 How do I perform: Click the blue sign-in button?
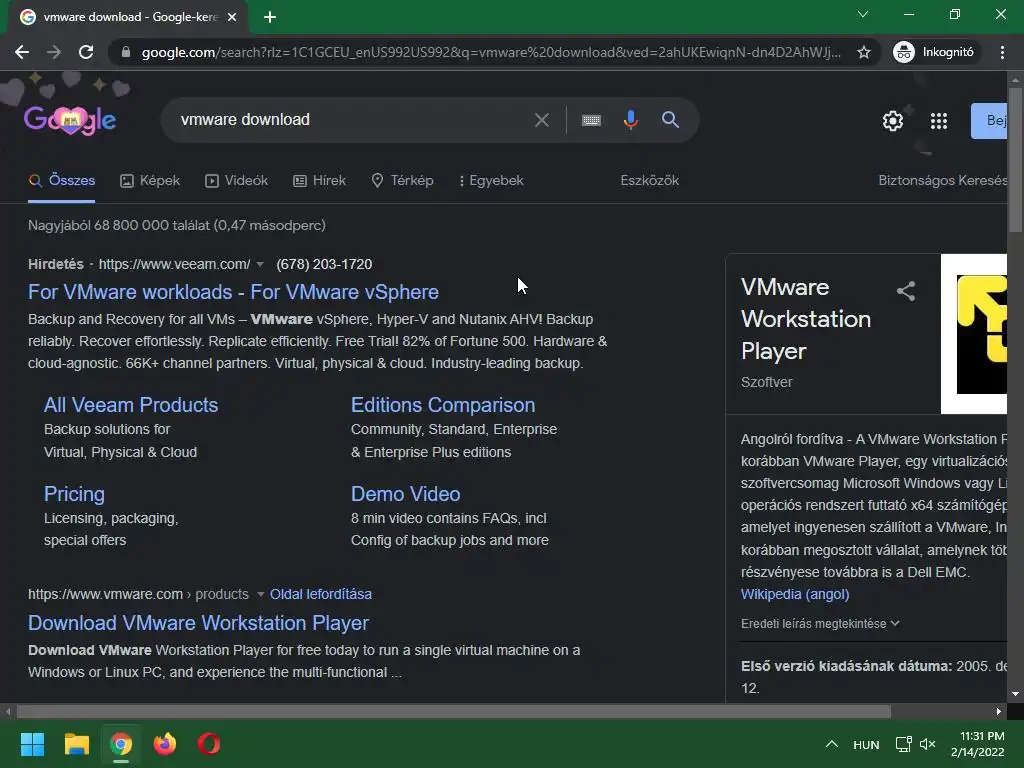click(x=989, y=121)
